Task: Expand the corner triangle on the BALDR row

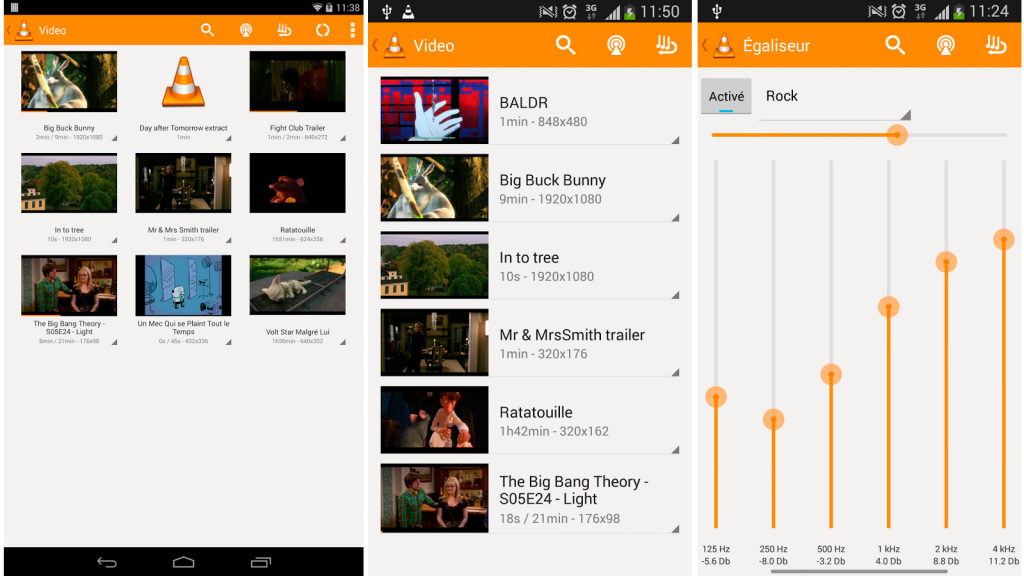Action: click(x=675, y=139)
